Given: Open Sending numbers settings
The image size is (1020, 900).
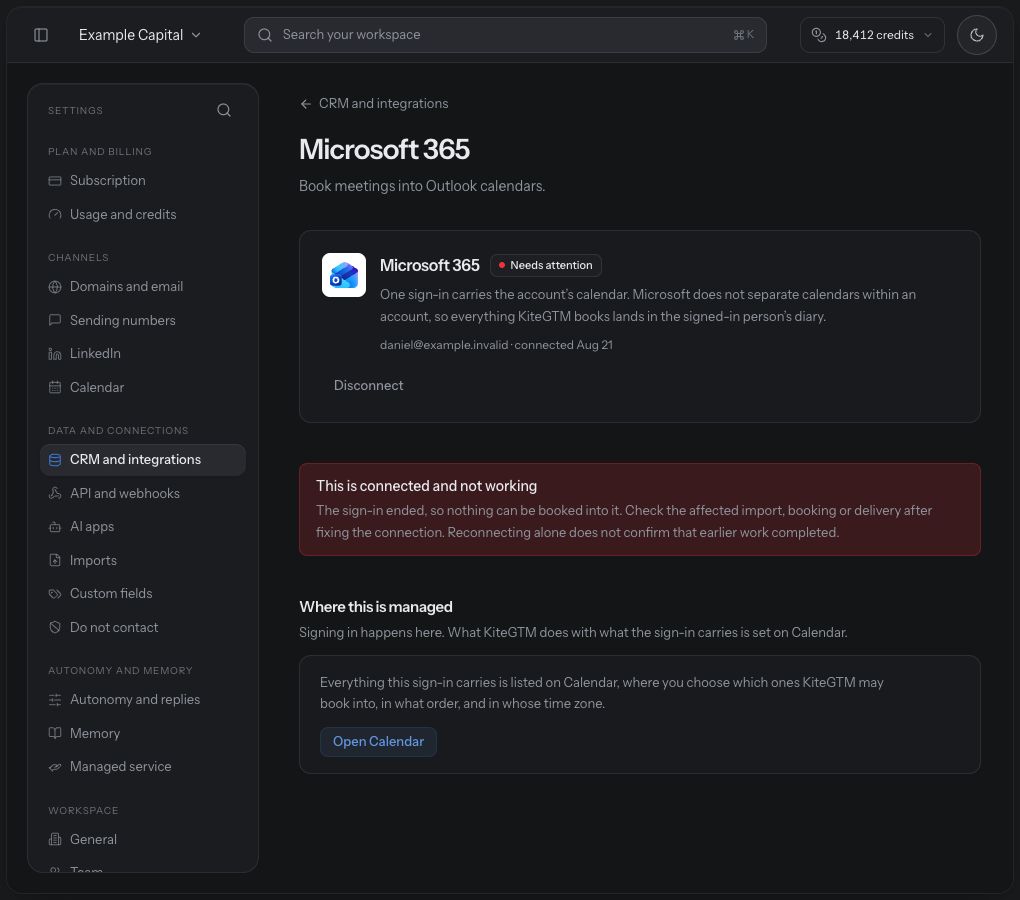Looking at the screenshot, I should 142,321.
